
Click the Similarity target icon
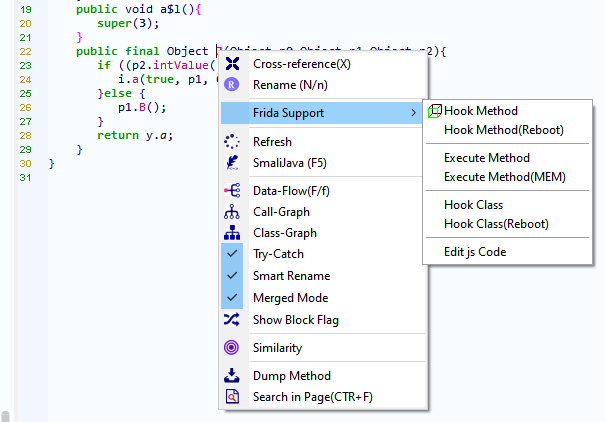click(x=232, y=348)
